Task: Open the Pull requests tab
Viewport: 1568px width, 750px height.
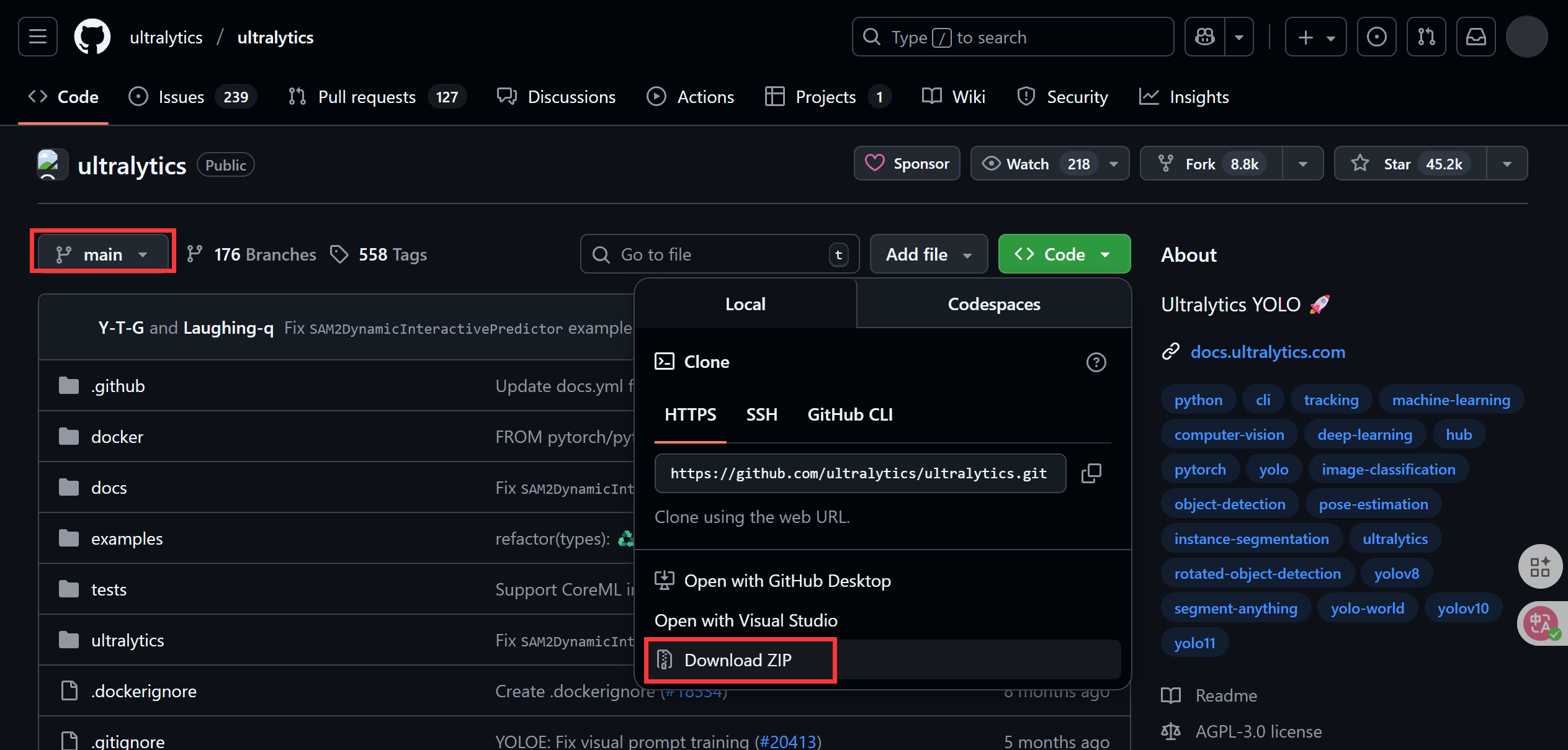Action: [x=377, y=97]
